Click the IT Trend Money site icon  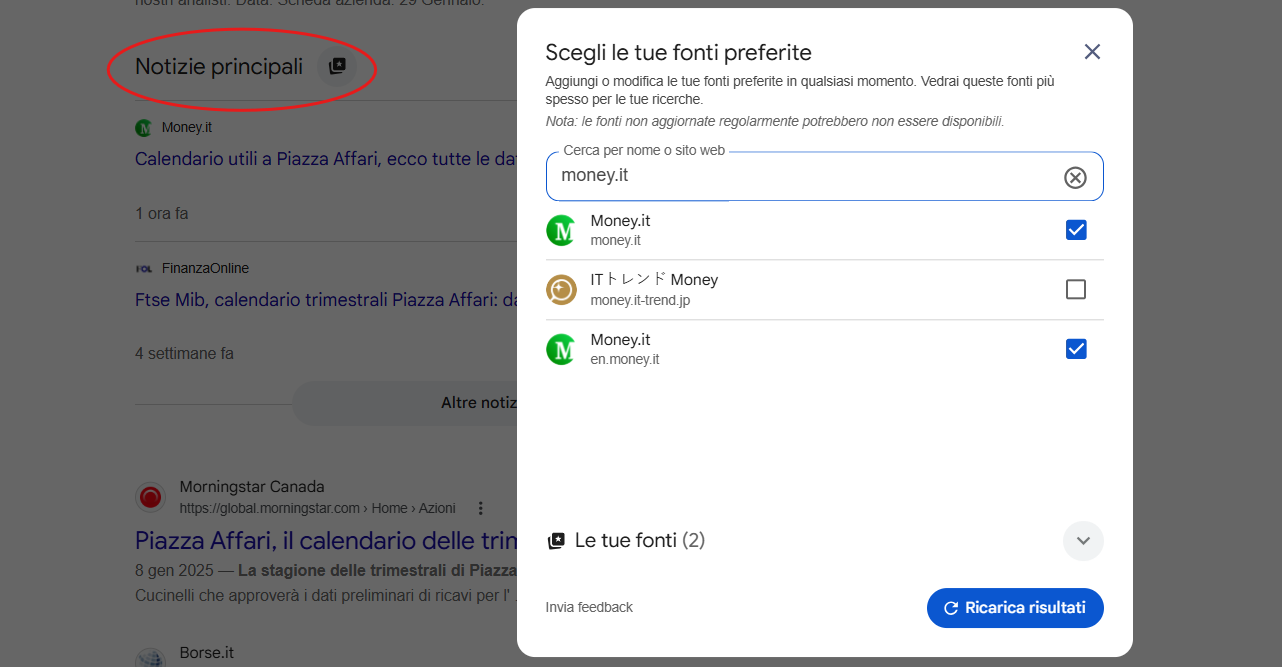click(561, 290)
